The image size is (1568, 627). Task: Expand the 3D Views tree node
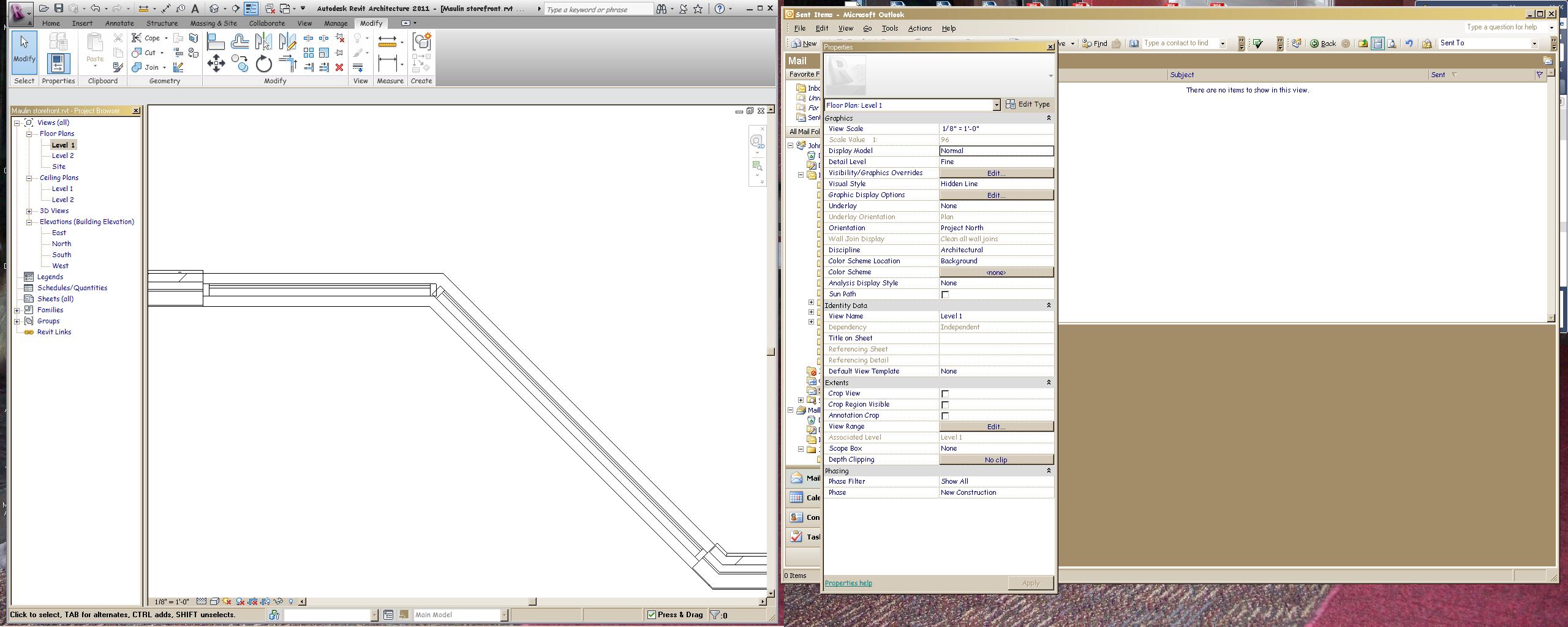point(29,211)
